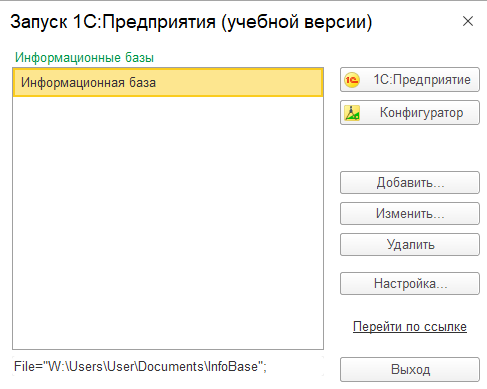Select the 'Информационная база' list entry
The image size is (487, 389).
[168, 82]
